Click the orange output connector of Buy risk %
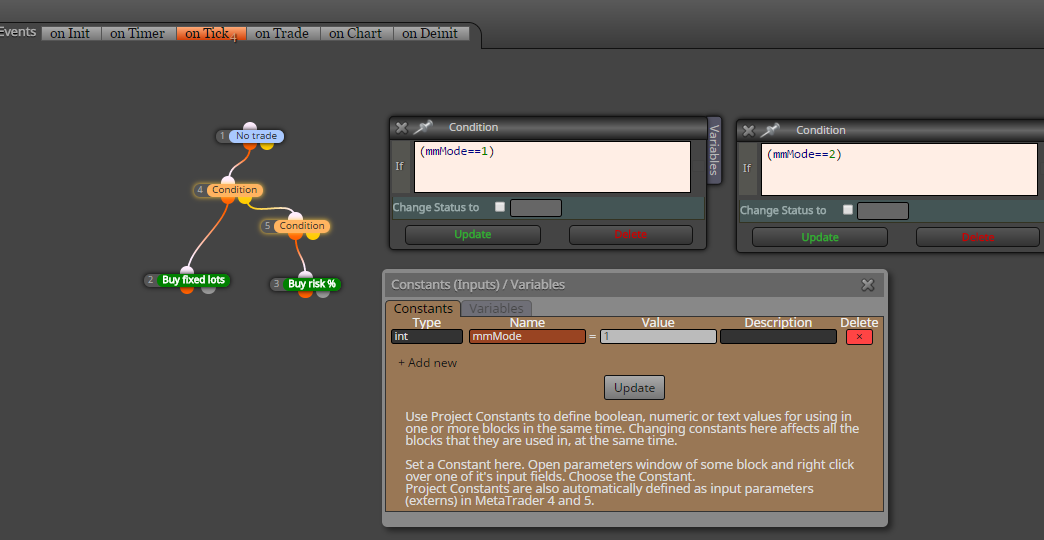Viewport: 1044px width, 540px height. click(305, 292)
